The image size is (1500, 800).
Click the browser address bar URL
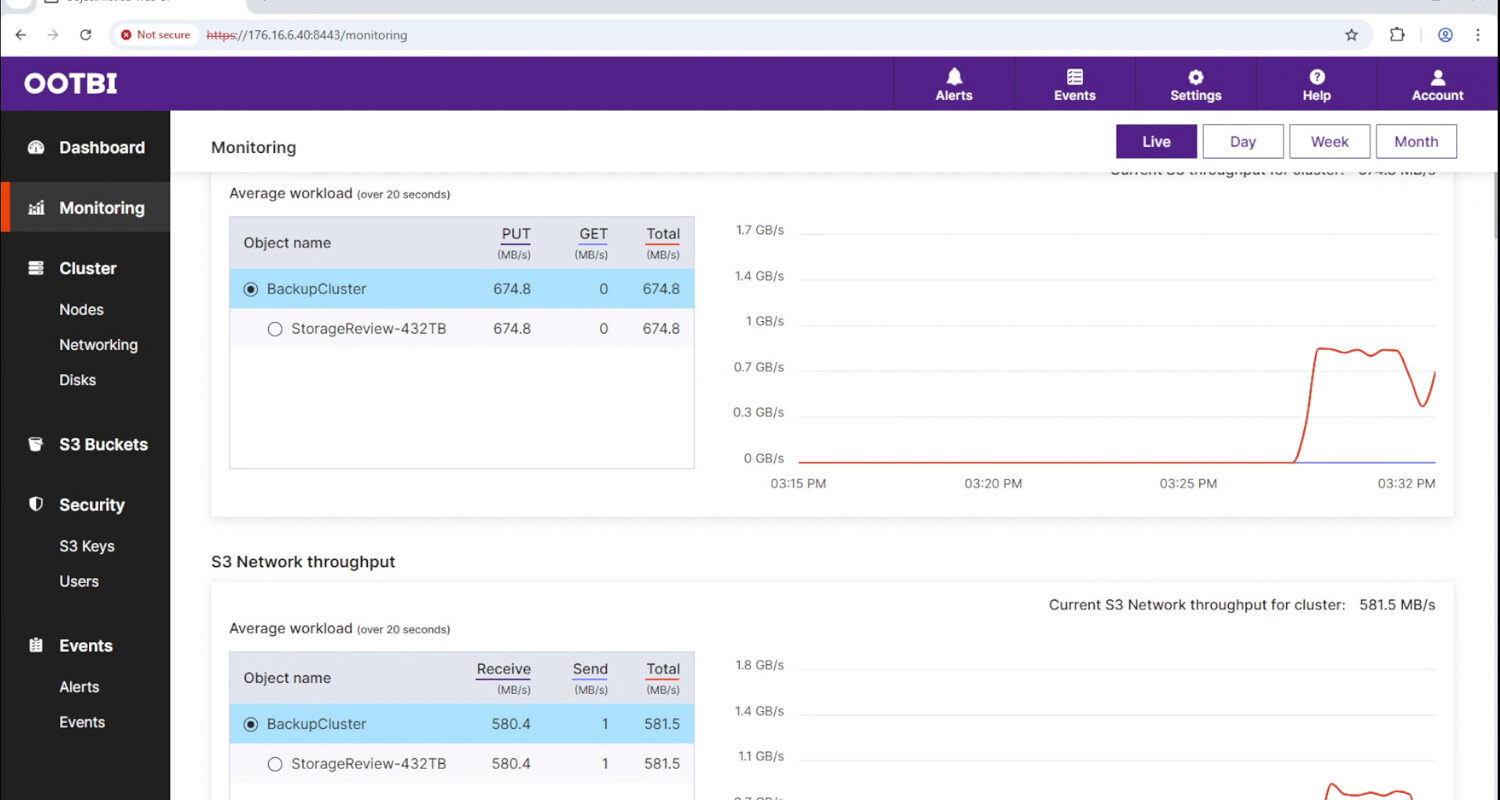(x=307, y=35)
